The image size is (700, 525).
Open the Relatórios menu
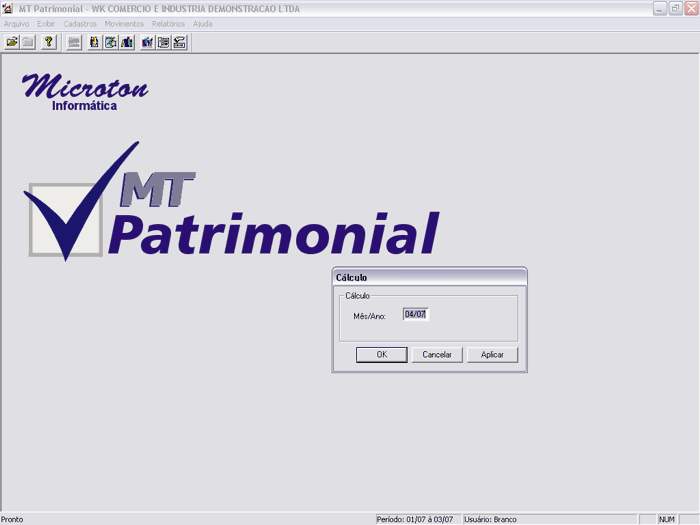pyautogui.click(x=168, y=23)
